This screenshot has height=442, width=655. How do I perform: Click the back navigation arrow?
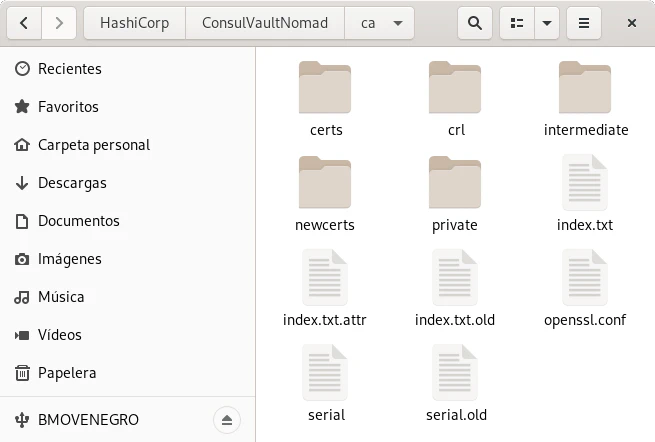tap(24, 22)
